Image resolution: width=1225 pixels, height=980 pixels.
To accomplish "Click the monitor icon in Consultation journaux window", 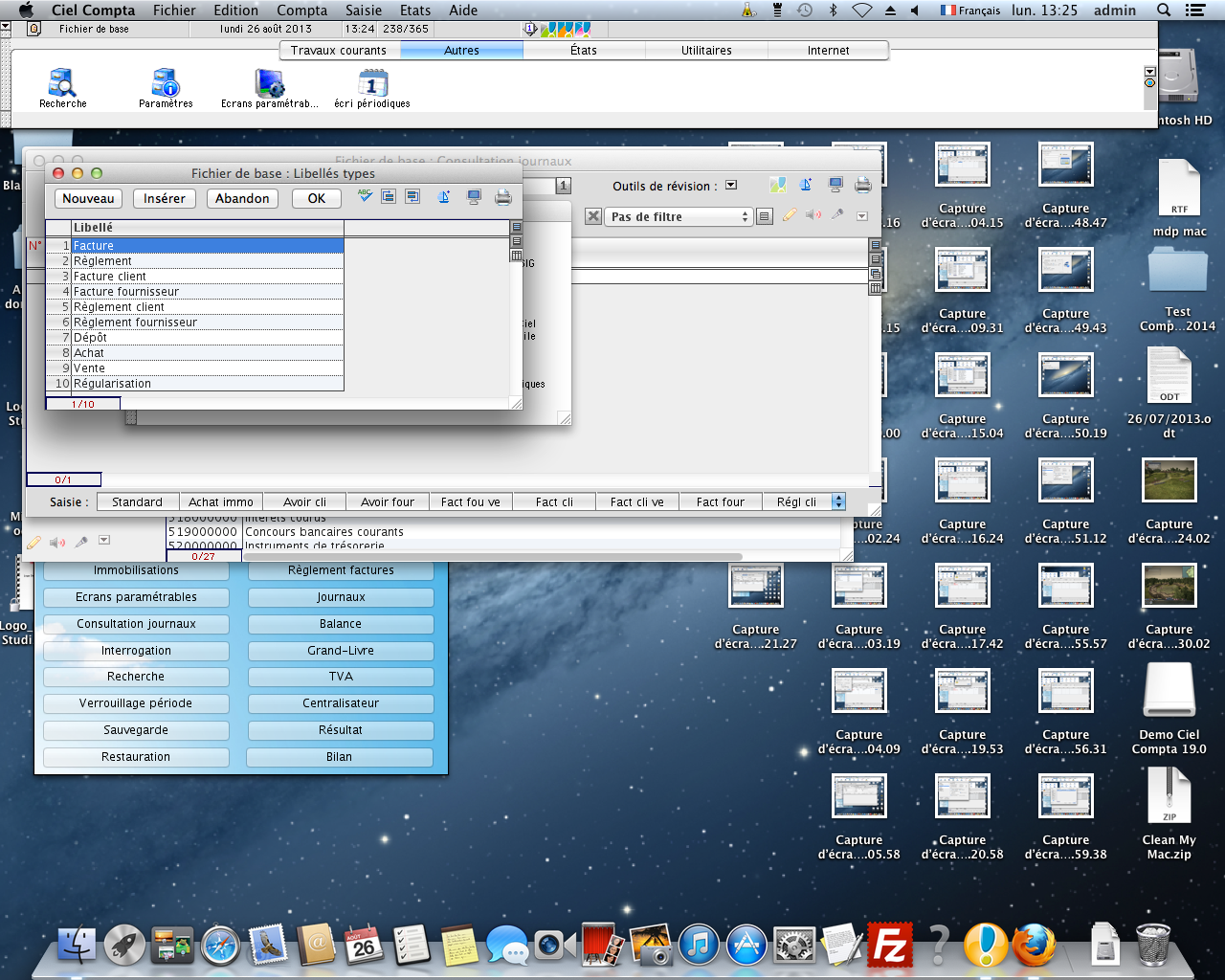I will (x=835, y=185).
